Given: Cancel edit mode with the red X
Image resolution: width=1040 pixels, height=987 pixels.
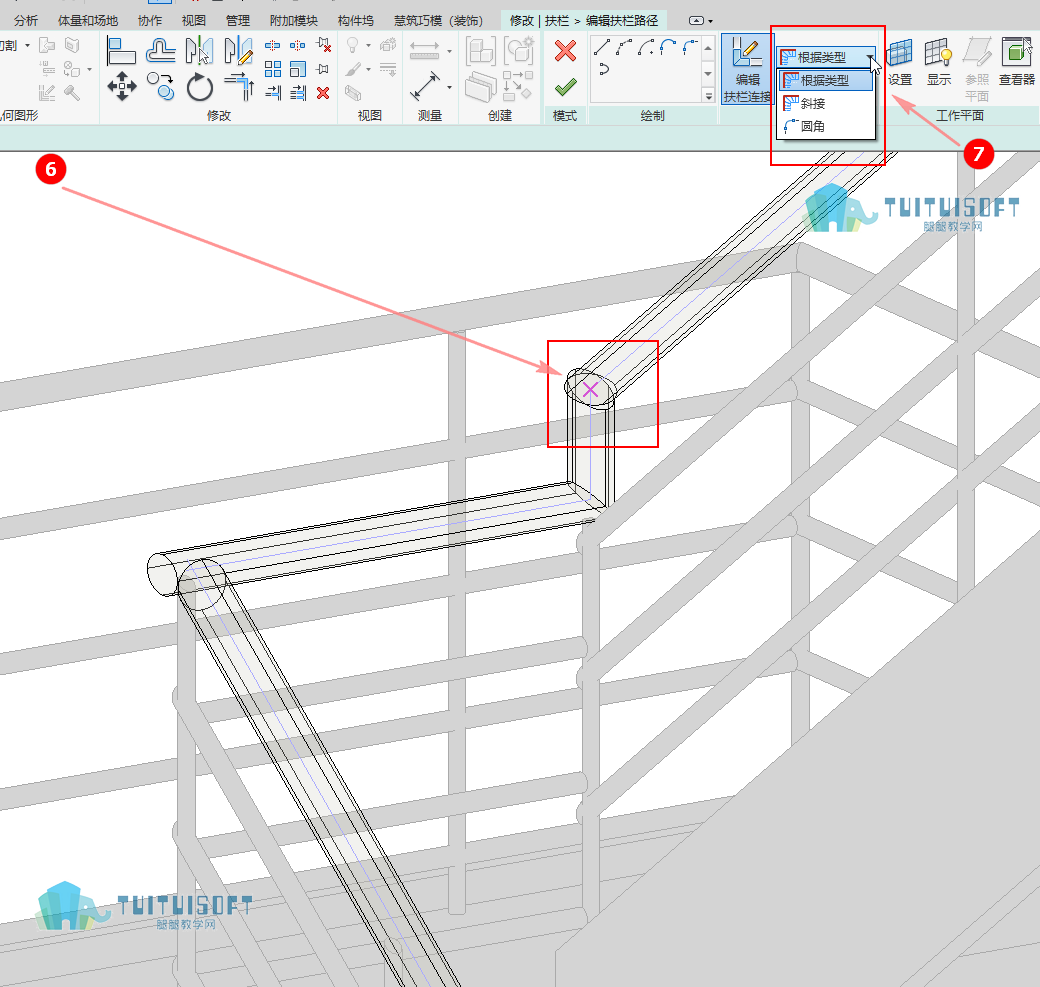Looking at the screenshot, I should coord(565,51).
